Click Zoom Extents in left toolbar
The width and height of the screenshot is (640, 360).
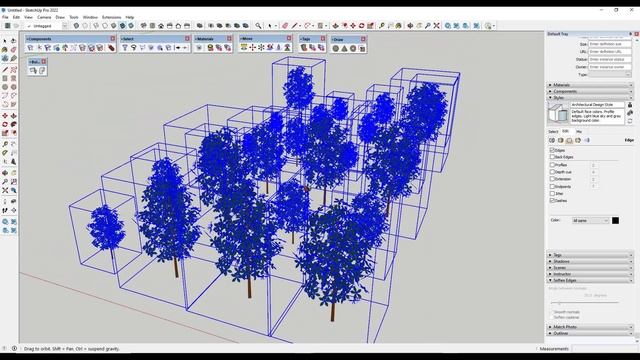click(x=5, y=190)
